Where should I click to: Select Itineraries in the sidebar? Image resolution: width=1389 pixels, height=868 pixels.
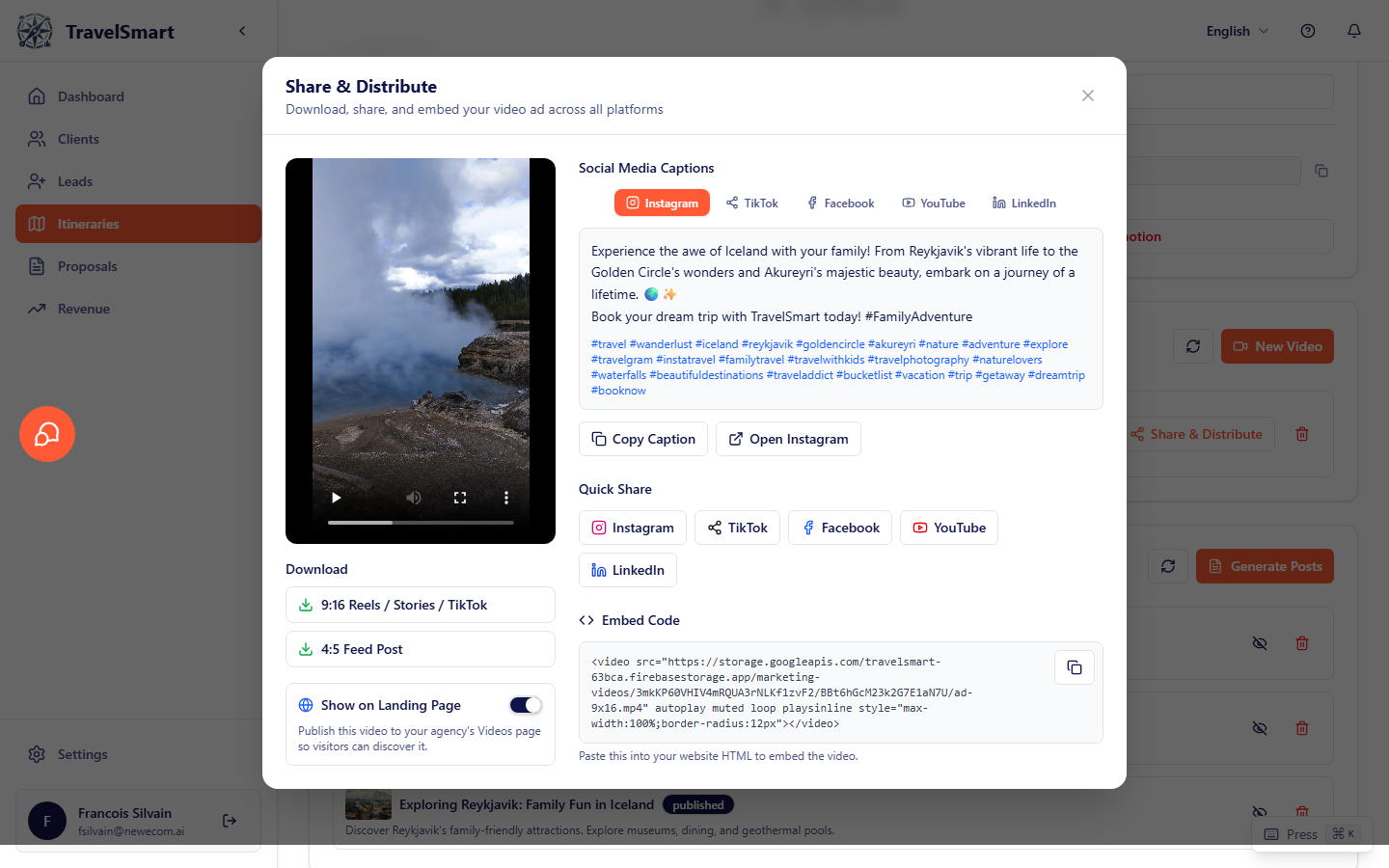point(138,224)
